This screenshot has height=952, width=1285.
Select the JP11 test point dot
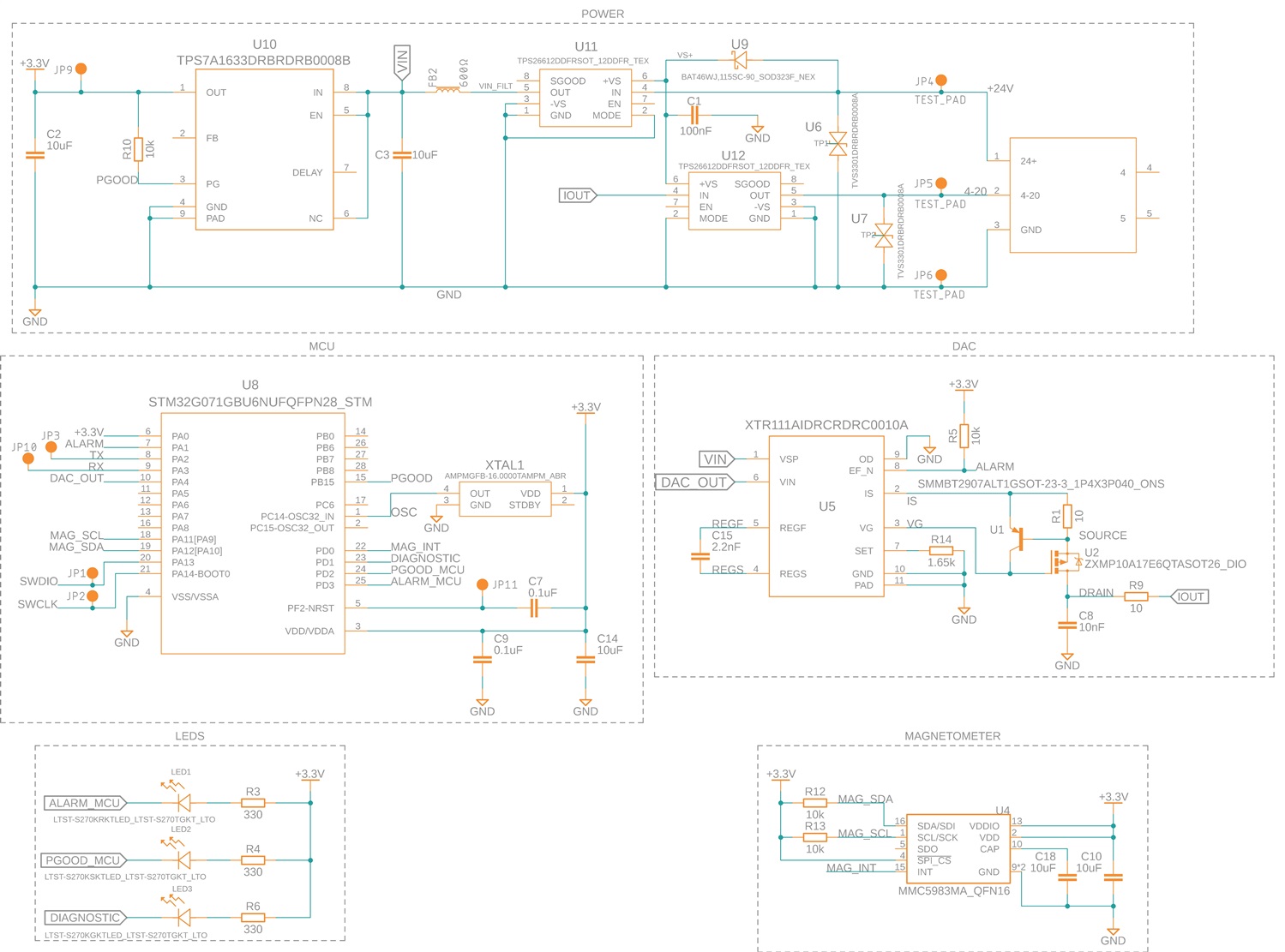coord(483,584)
